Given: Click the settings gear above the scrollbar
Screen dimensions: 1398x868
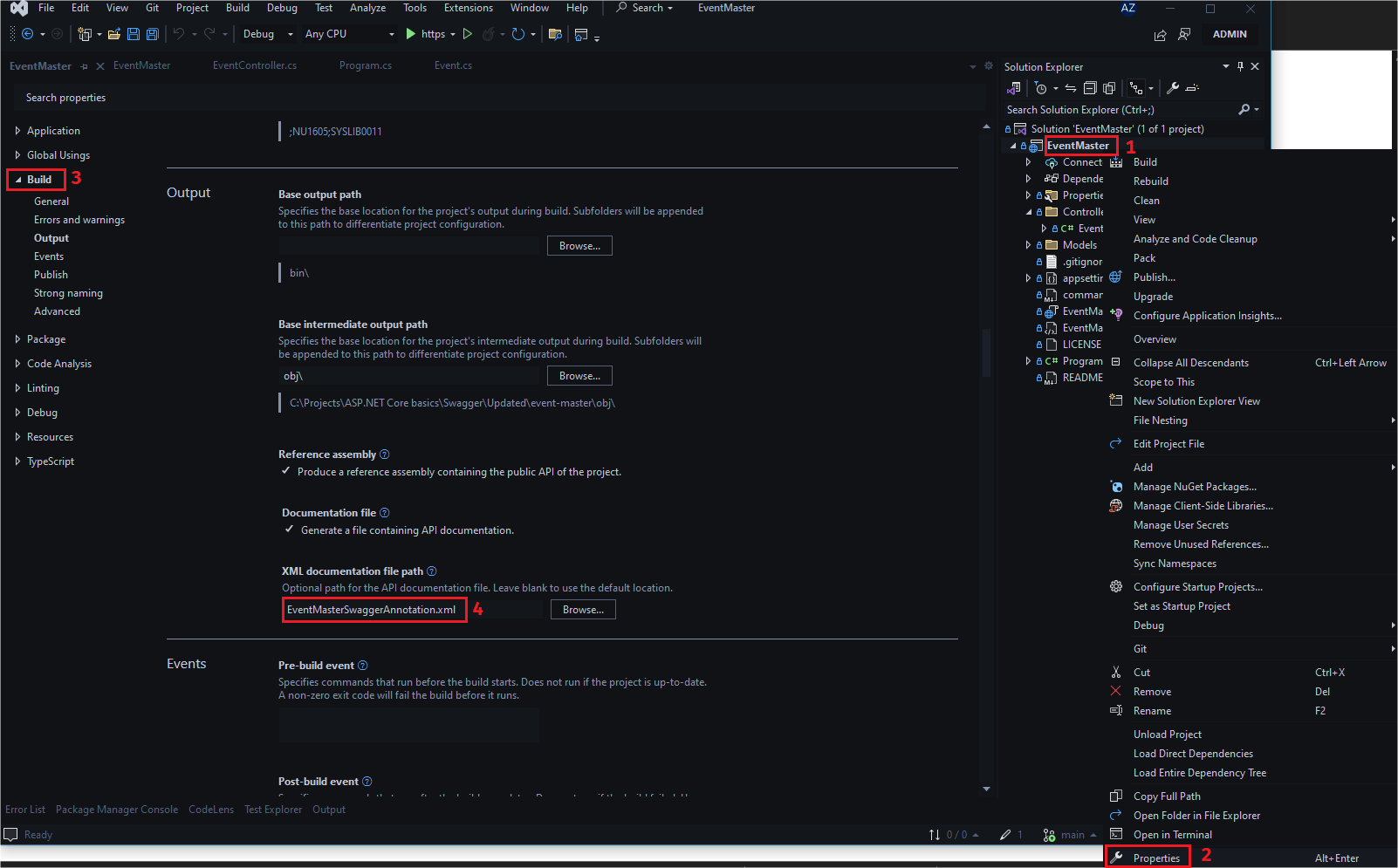Looking at the screenshot, I should point(989,65).
